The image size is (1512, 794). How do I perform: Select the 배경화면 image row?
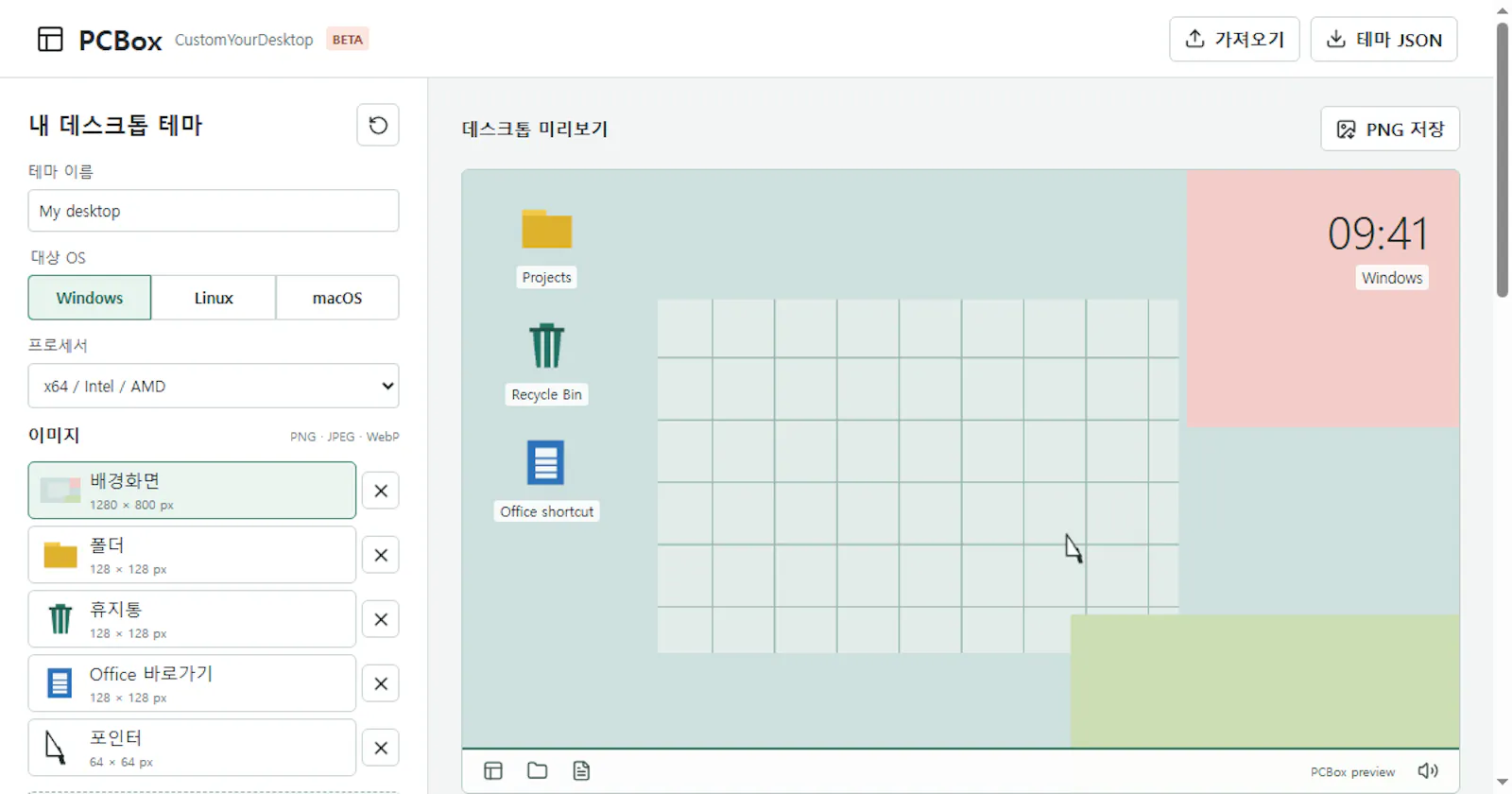(x=192, y=491)
